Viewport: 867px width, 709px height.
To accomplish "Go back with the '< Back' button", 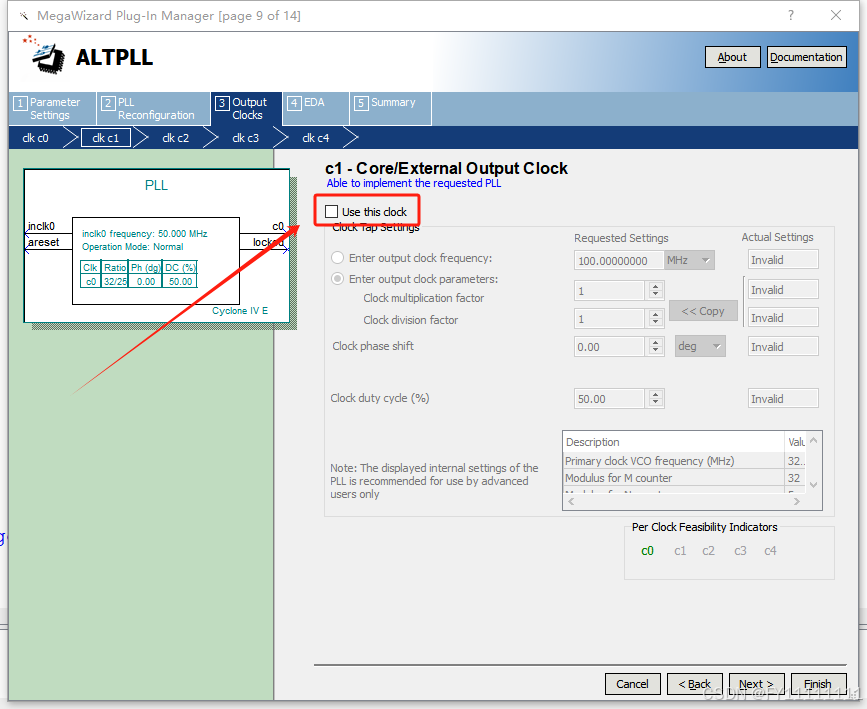I will point(694,684).
